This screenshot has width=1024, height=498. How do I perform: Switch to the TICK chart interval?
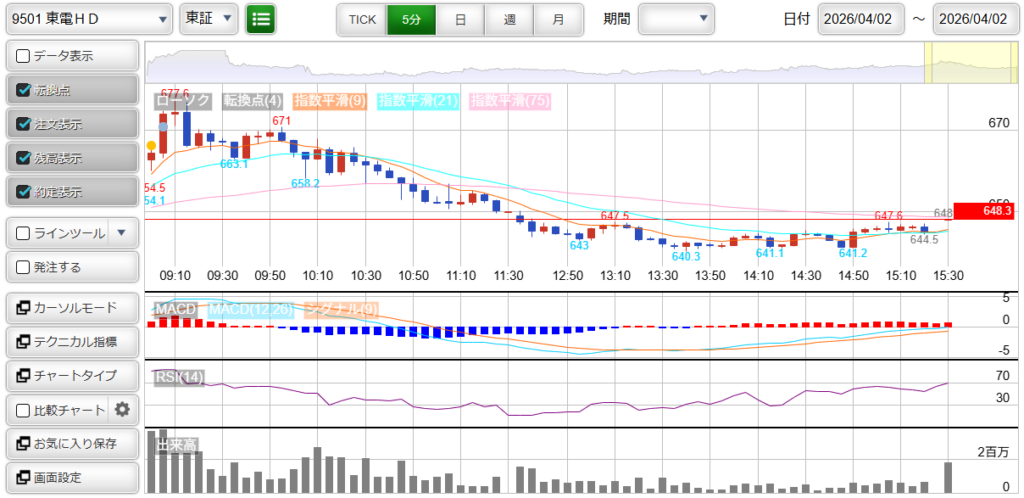click(361, 19)
